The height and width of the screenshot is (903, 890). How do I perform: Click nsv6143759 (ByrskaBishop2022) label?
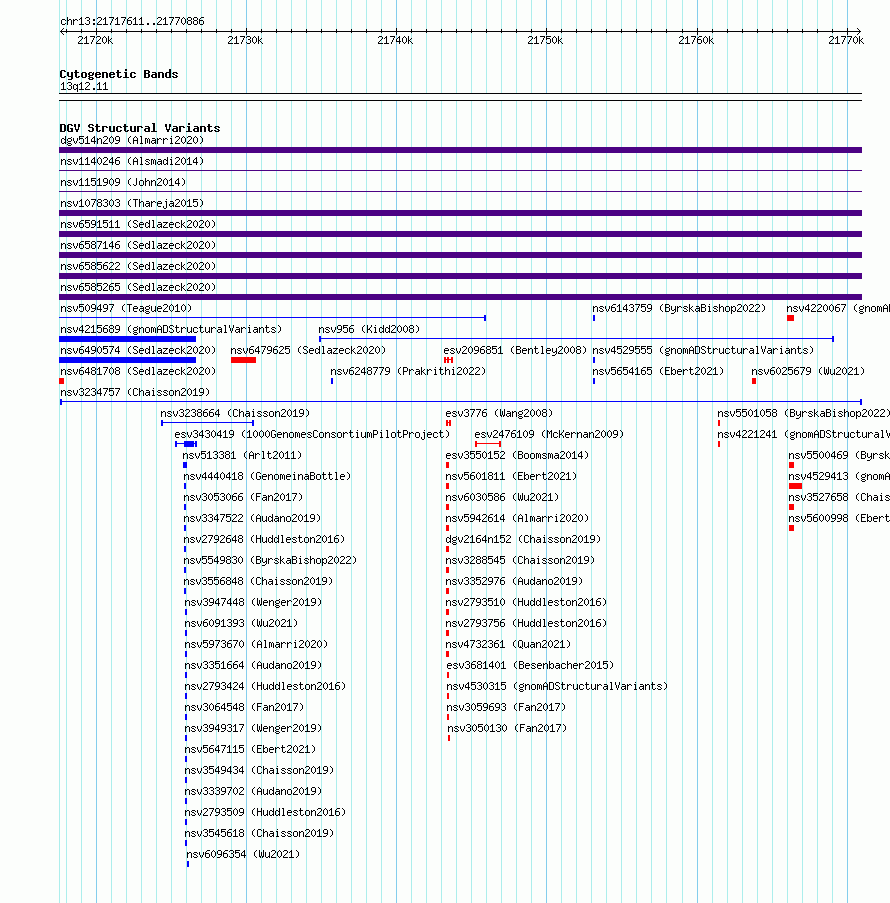pos(679,308)
